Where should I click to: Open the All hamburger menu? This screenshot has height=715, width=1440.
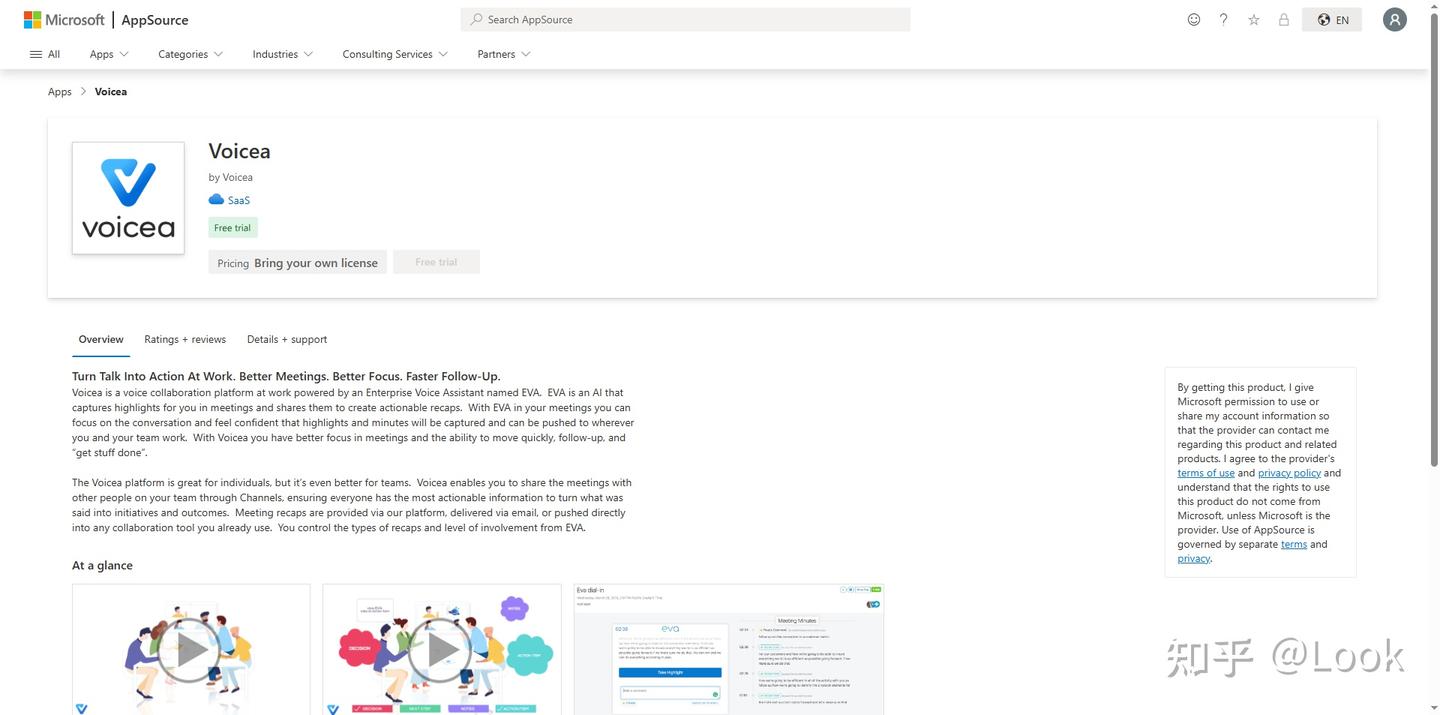tap(45, 54)
